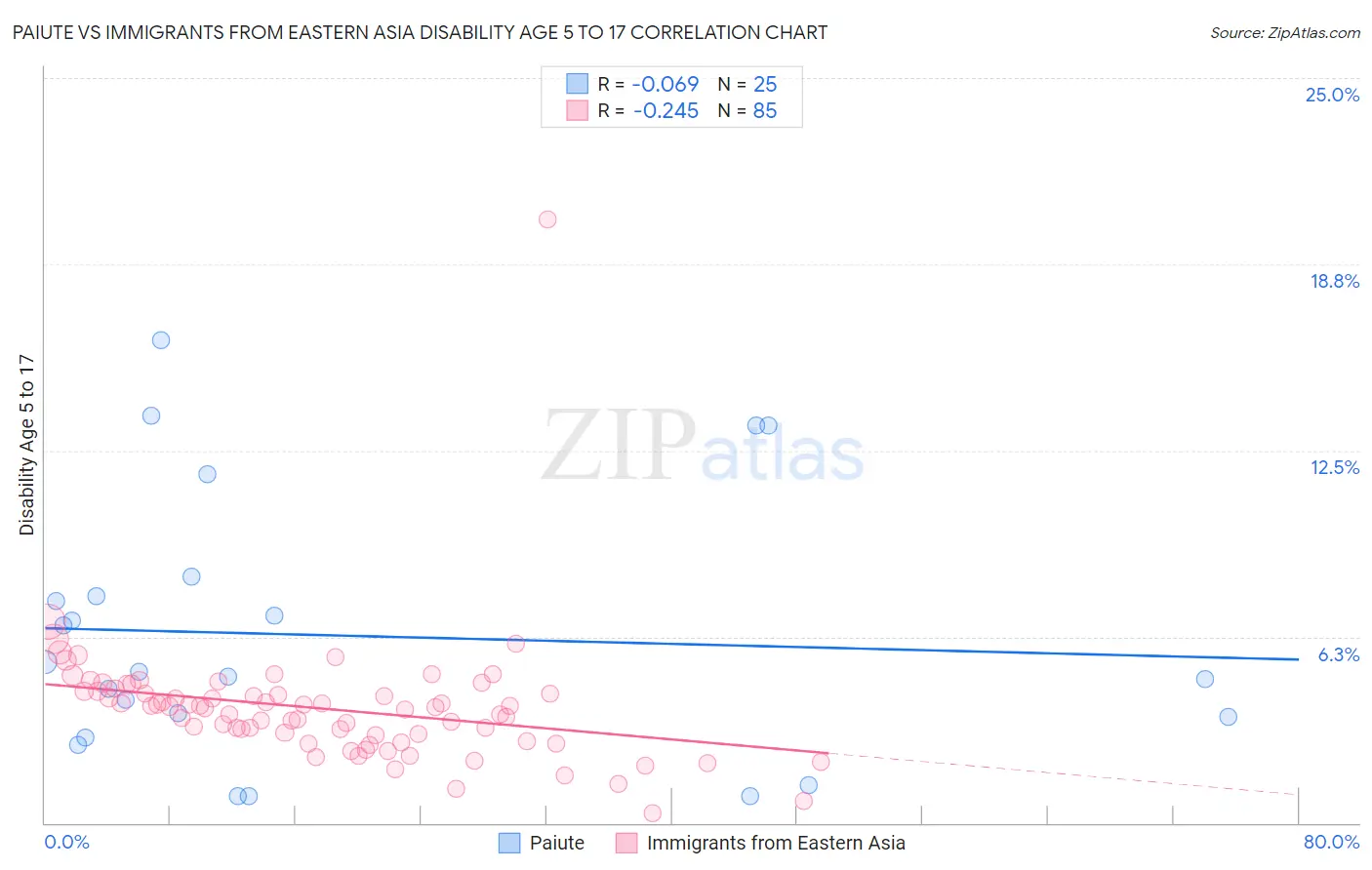Click the pink outlier point near 20%

(x=547, y=219)
